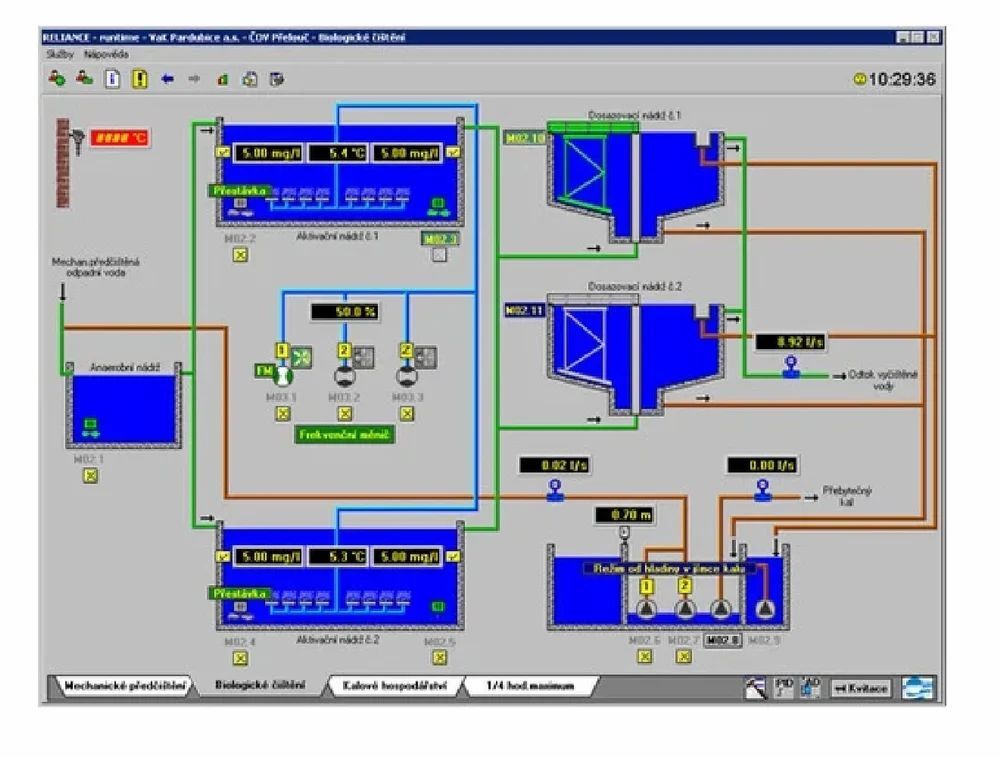This screenshot has width=1000, height=757.
Task: Click the forward arrow navigation icon
Action: (194, 77)
